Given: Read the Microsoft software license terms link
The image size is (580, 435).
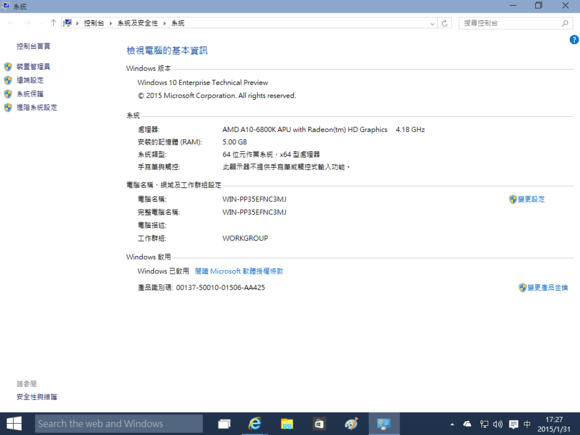Looking at the screenshot, I should click(x=239, y=271).
